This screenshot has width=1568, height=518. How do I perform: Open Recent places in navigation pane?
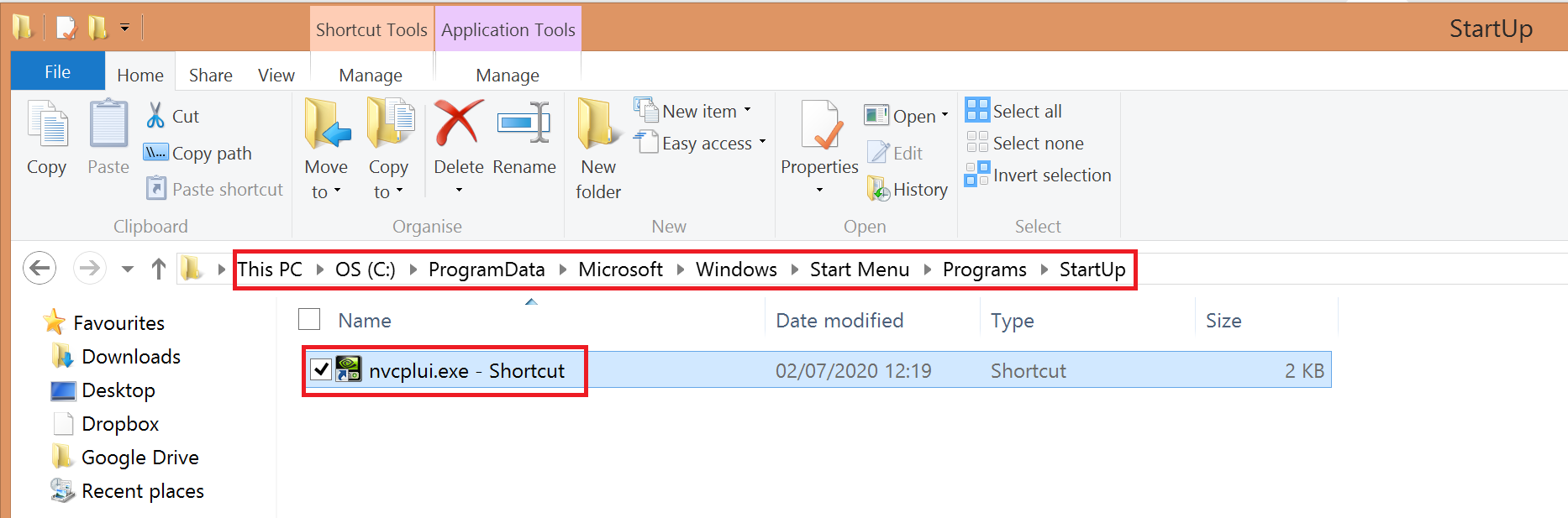[x=127, y=490]
